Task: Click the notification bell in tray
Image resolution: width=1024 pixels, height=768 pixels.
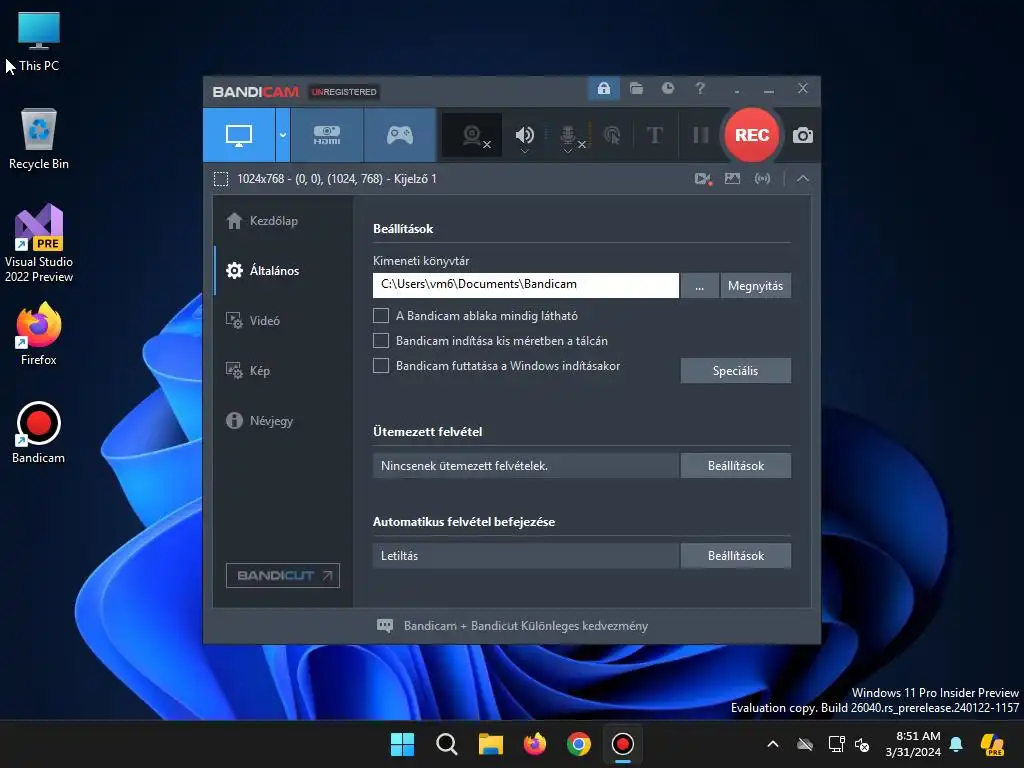Action: 956,744
